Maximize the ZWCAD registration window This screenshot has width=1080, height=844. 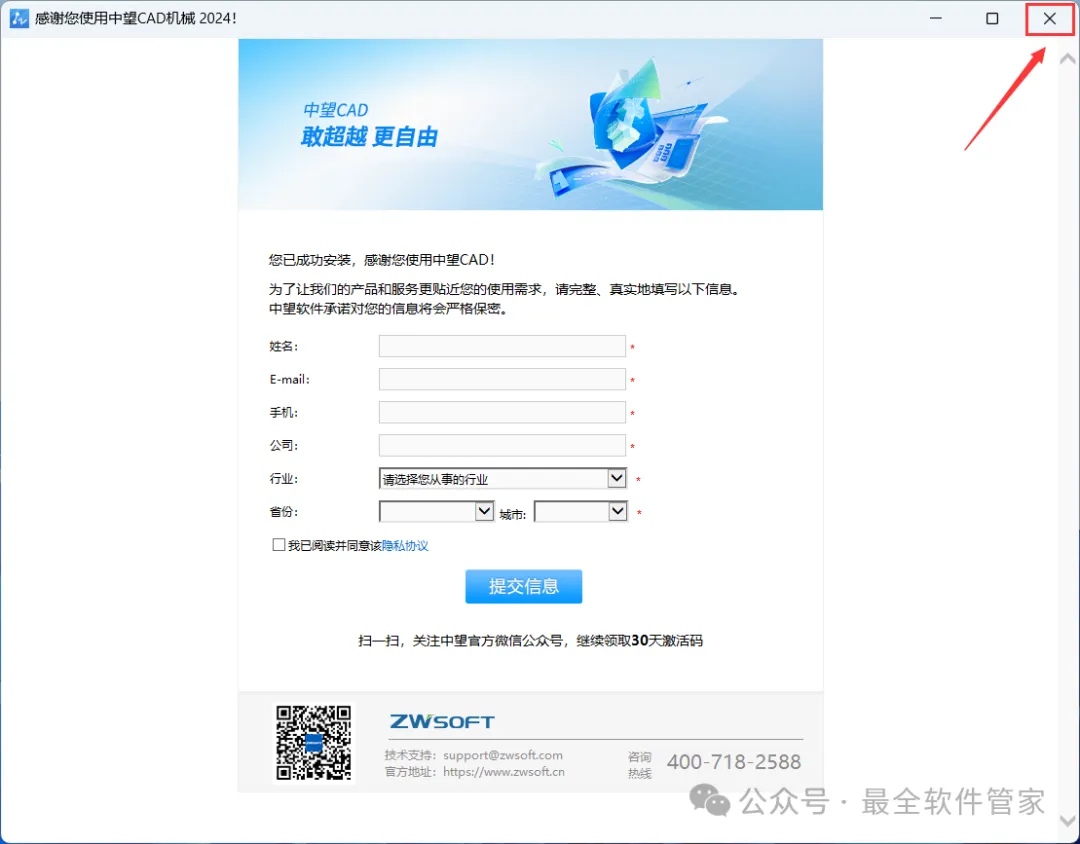993,19
